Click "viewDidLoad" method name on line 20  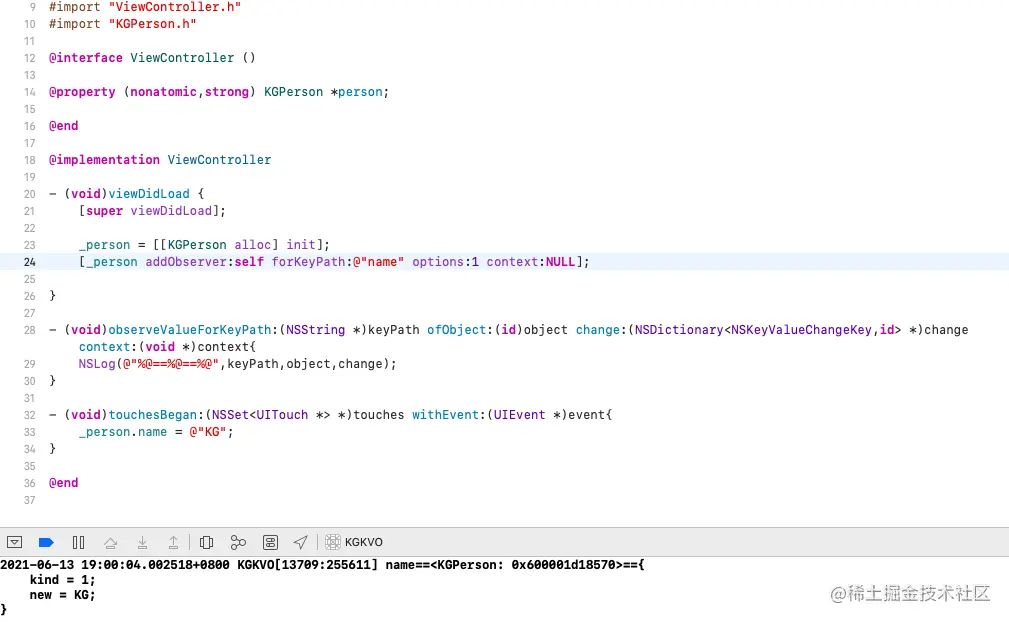(149, 194)
